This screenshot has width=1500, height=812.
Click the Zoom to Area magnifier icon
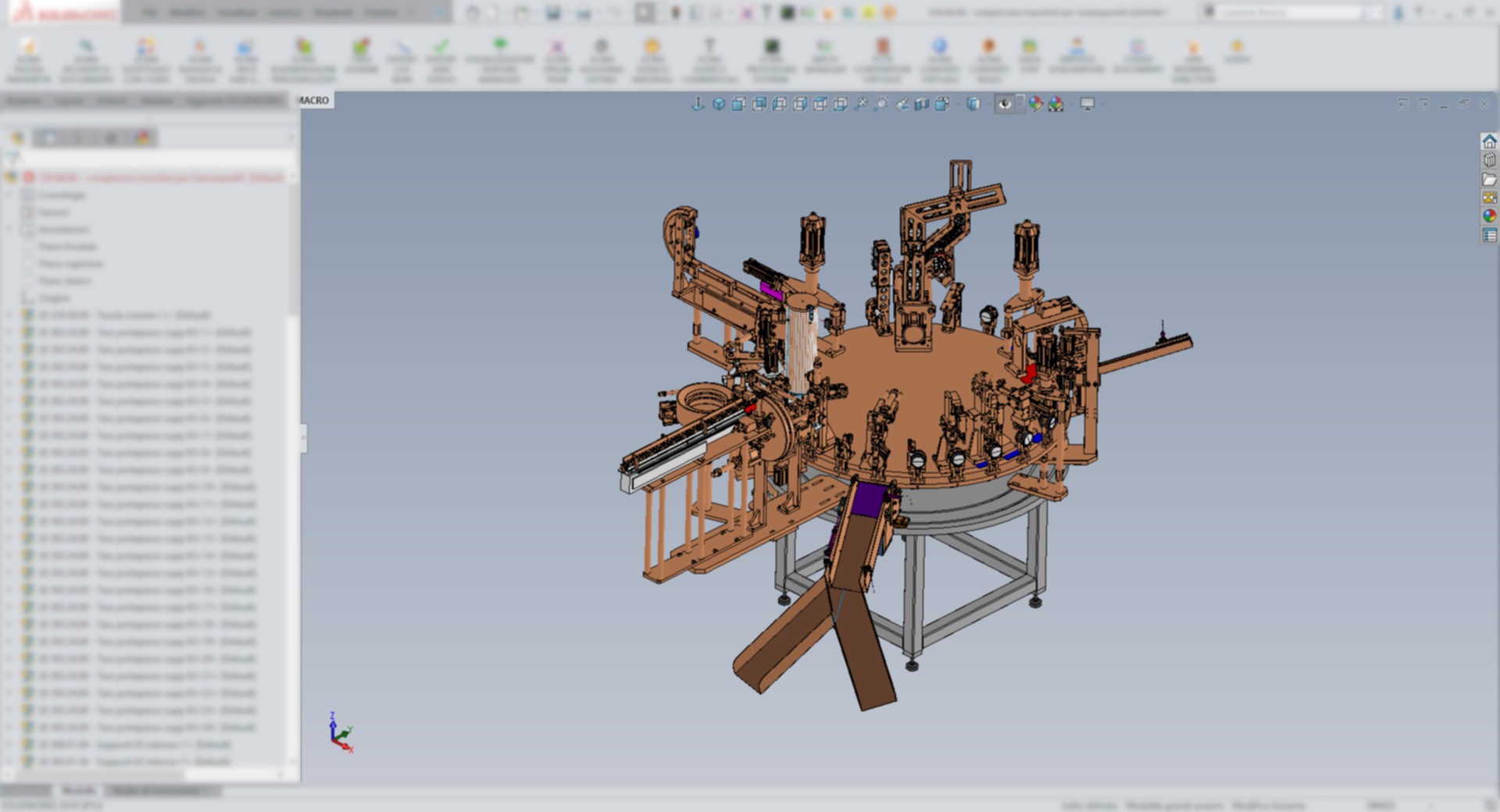point(881,104)
